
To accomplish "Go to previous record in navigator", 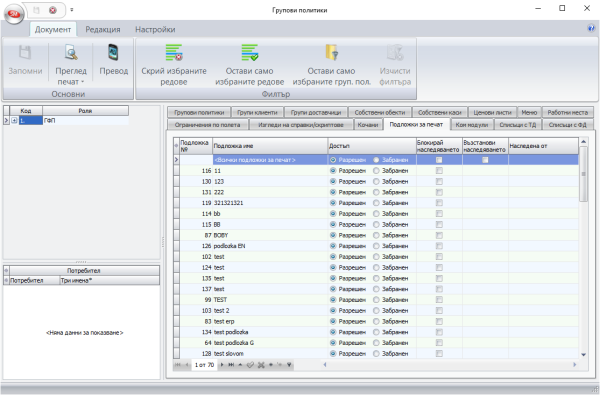I will pos(187,365).
